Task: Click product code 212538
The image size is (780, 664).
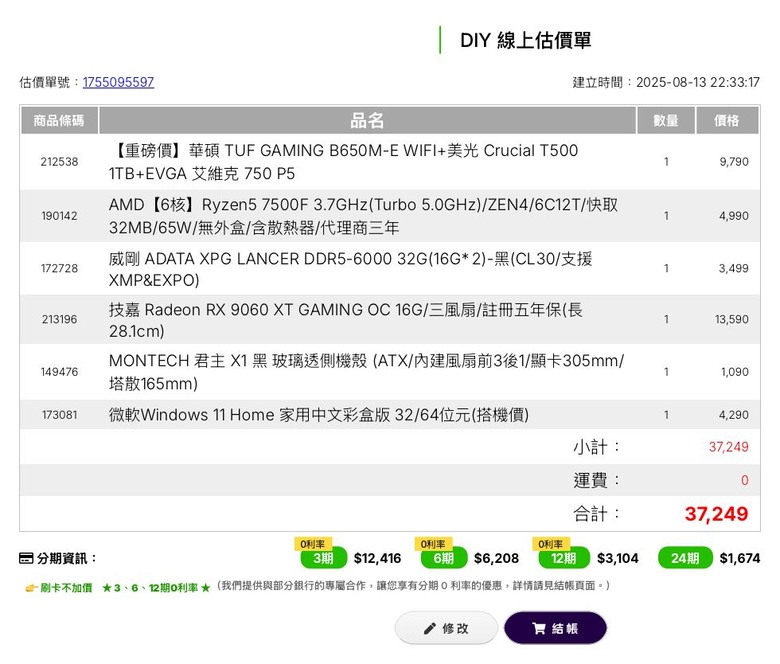Action: click(59, 162)
